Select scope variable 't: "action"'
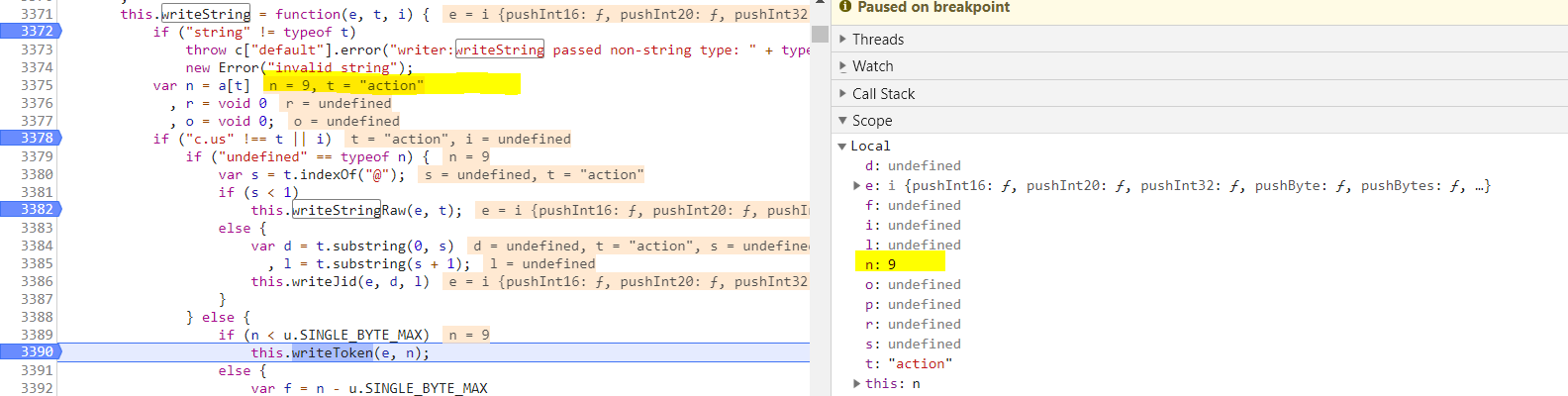 pyautogui.click(x=909, y=363)
